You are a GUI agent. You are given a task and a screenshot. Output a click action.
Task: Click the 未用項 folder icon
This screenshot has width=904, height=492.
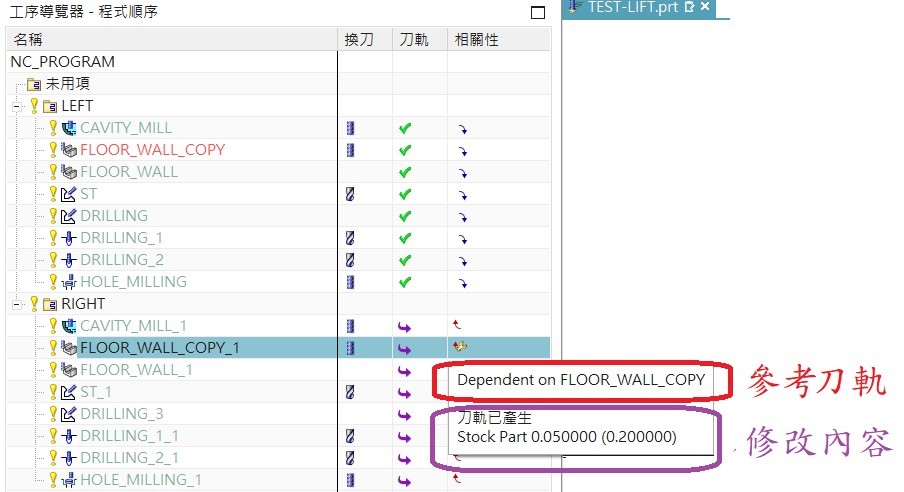(34, 85)
